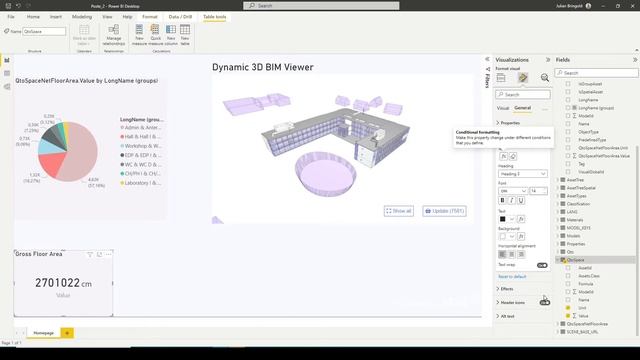Open the font family dropdown

pos(513,191)
